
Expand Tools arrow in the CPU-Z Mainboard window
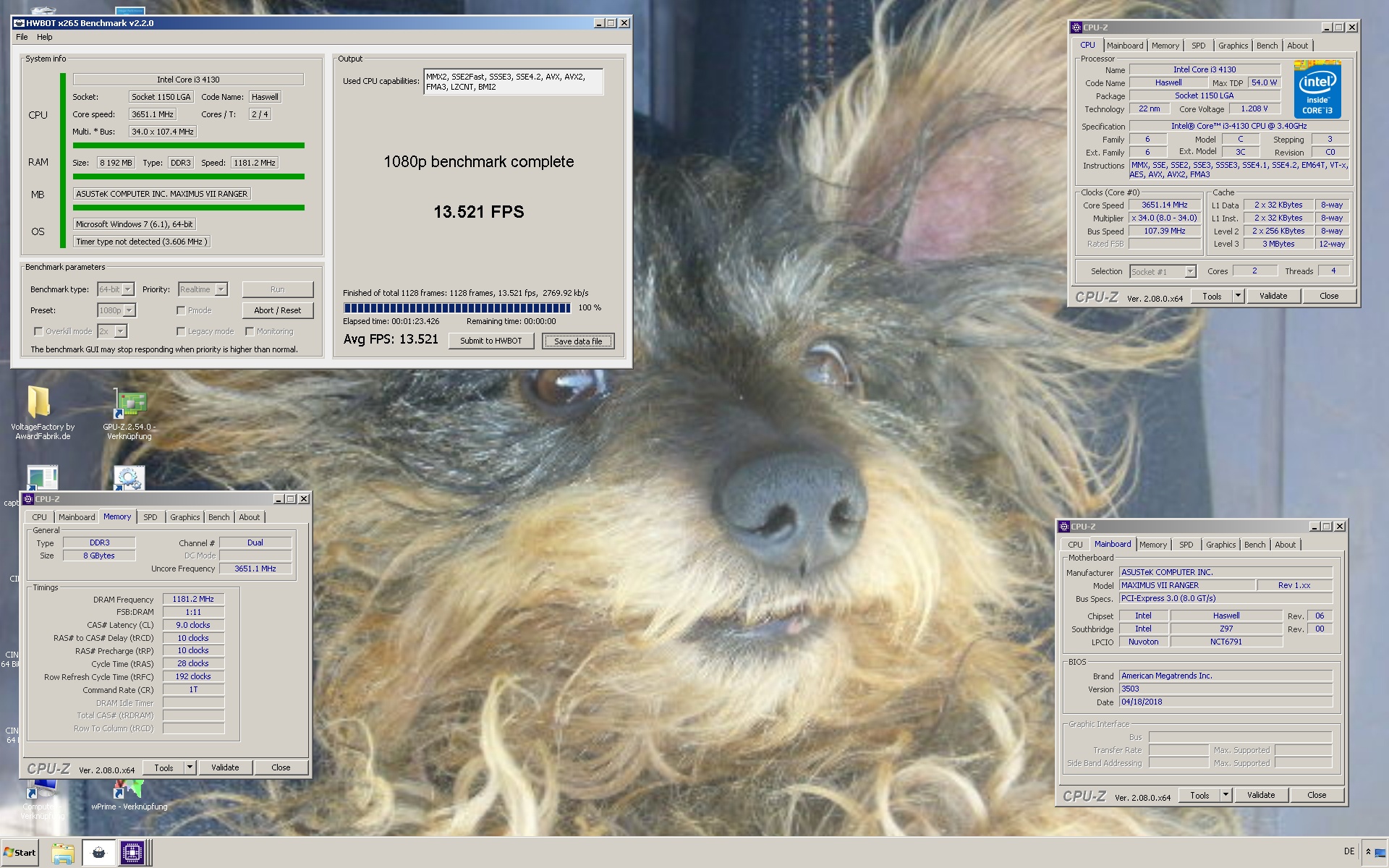1226,795
